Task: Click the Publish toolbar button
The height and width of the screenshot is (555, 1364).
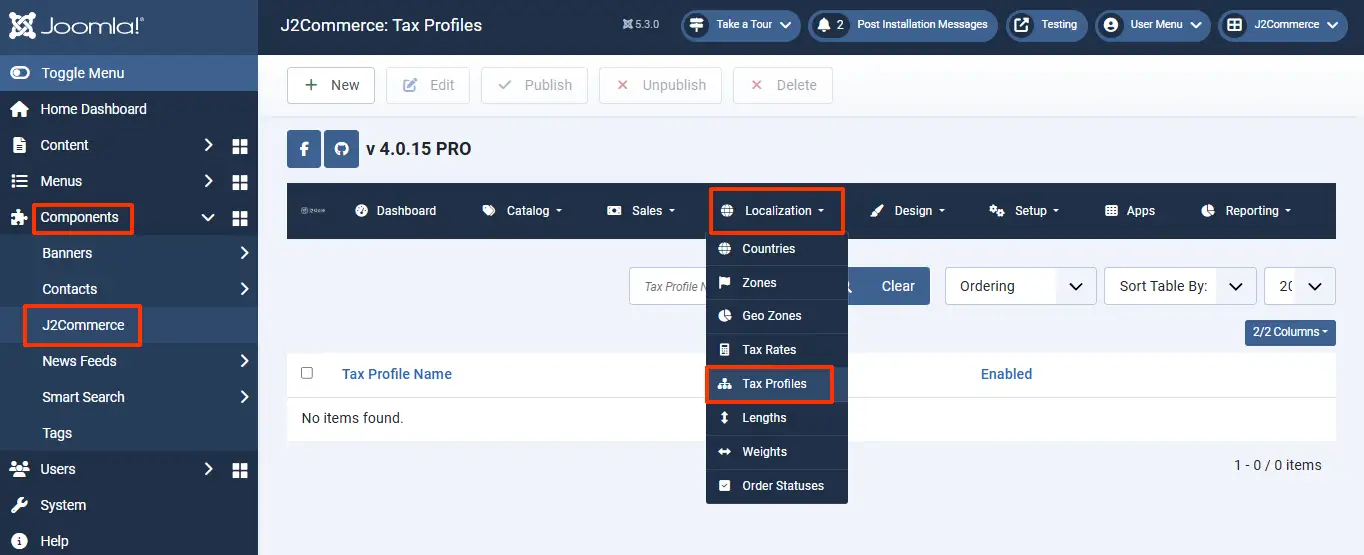Action: (534, 85)
